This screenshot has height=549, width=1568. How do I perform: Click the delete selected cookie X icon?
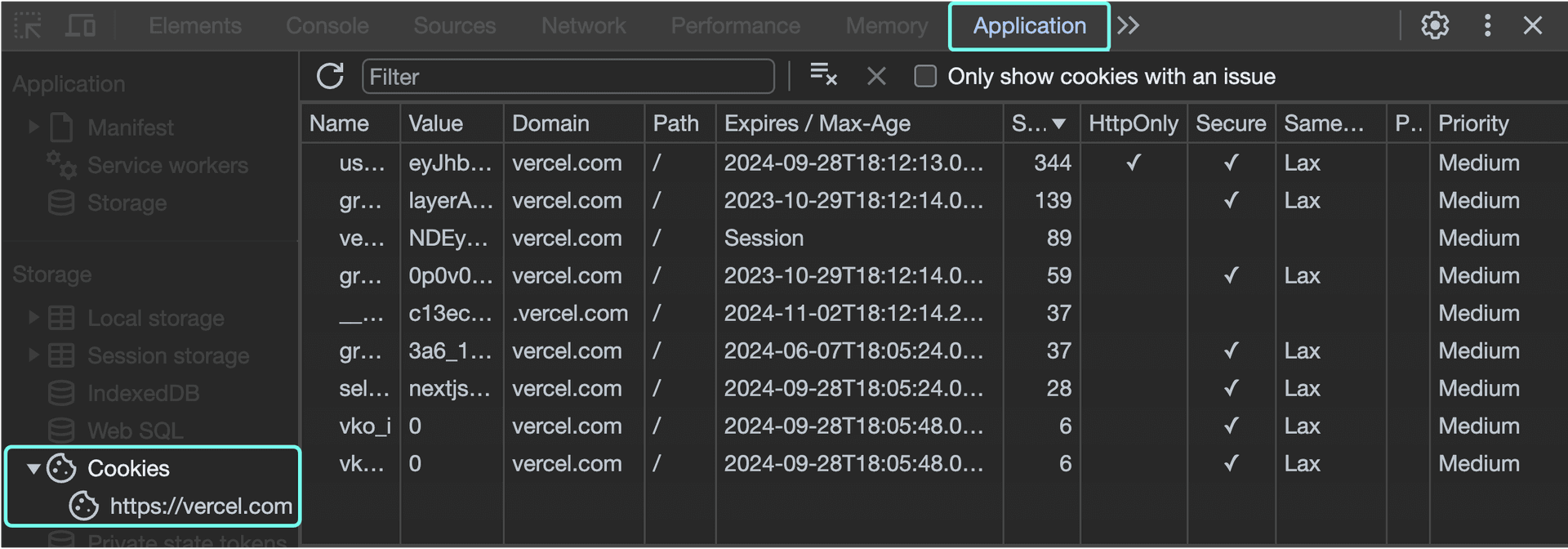(876, 77)
